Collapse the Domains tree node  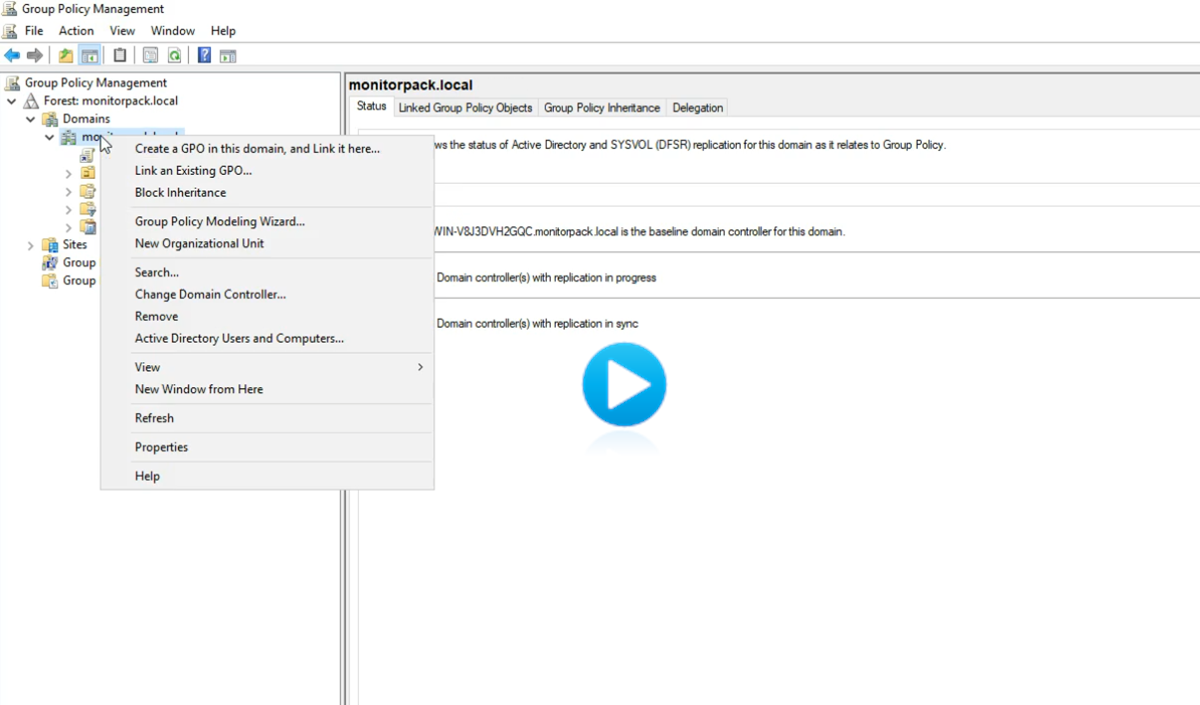click(x=30, y=119)
